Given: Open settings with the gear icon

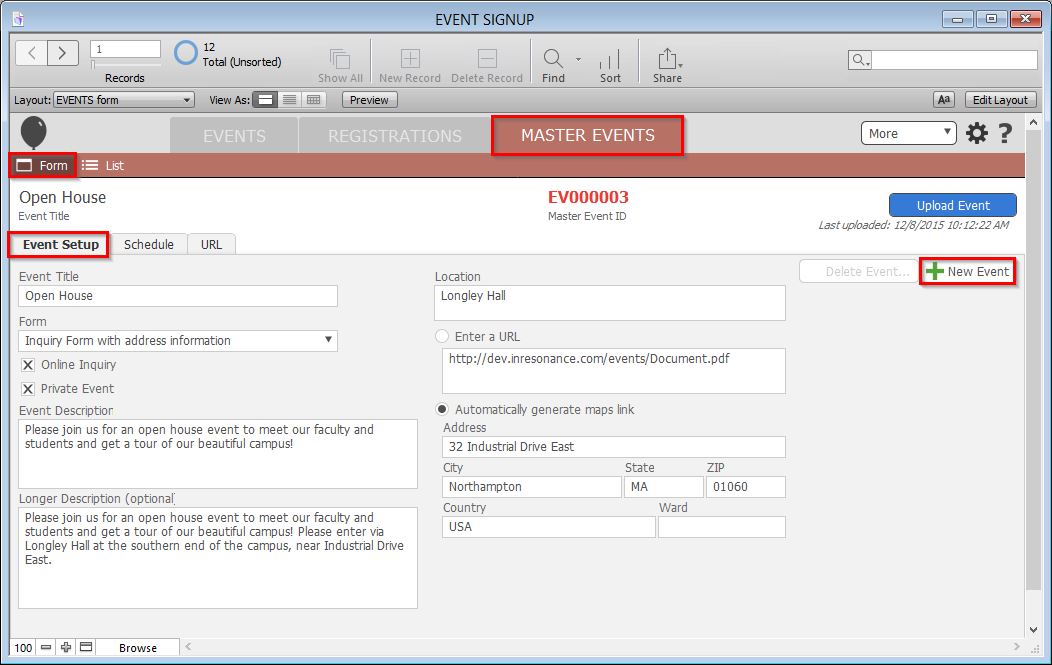Looking at the screenshot, I should [x=976, y=133].
